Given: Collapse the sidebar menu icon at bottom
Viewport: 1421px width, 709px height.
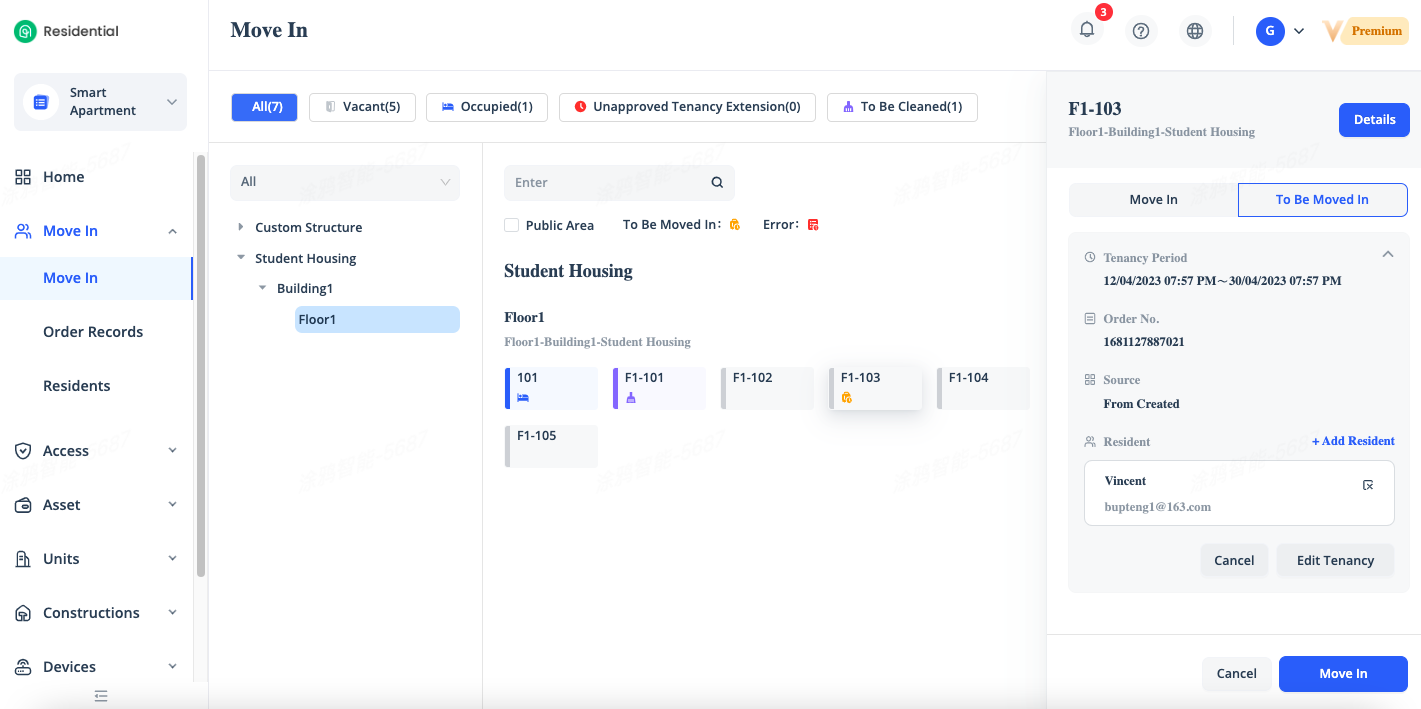Looking at the screenshot, I should pos(100,696).
